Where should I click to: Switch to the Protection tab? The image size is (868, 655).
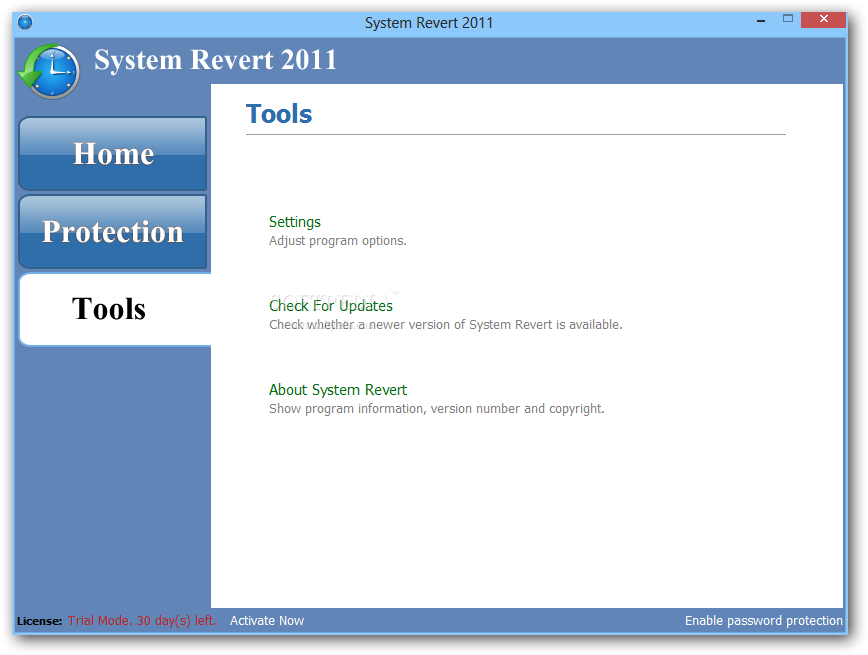pyautogui.click(x=113, y=232)
